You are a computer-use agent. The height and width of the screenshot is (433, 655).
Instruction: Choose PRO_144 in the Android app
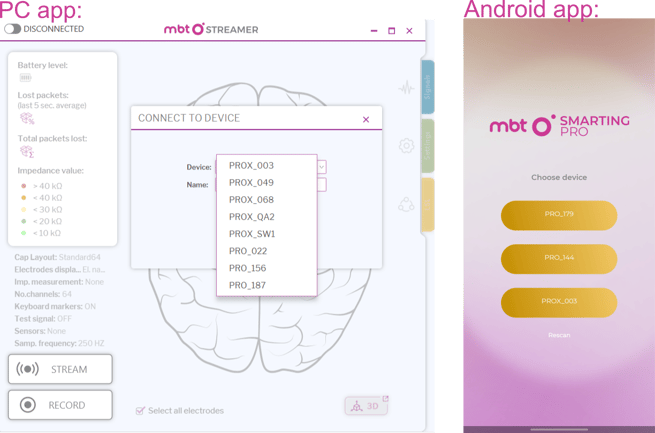point(559,259)
